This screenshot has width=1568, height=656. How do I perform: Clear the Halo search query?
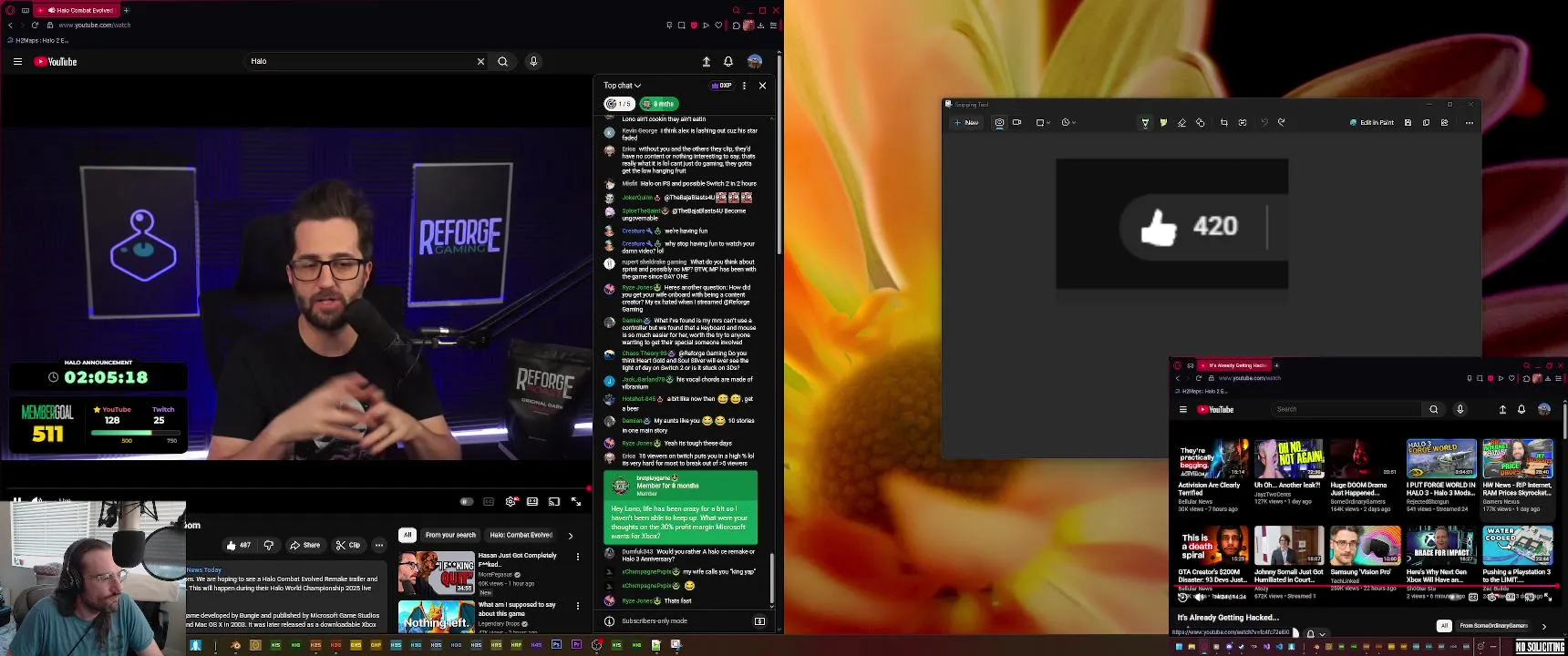tap(480, 61)
